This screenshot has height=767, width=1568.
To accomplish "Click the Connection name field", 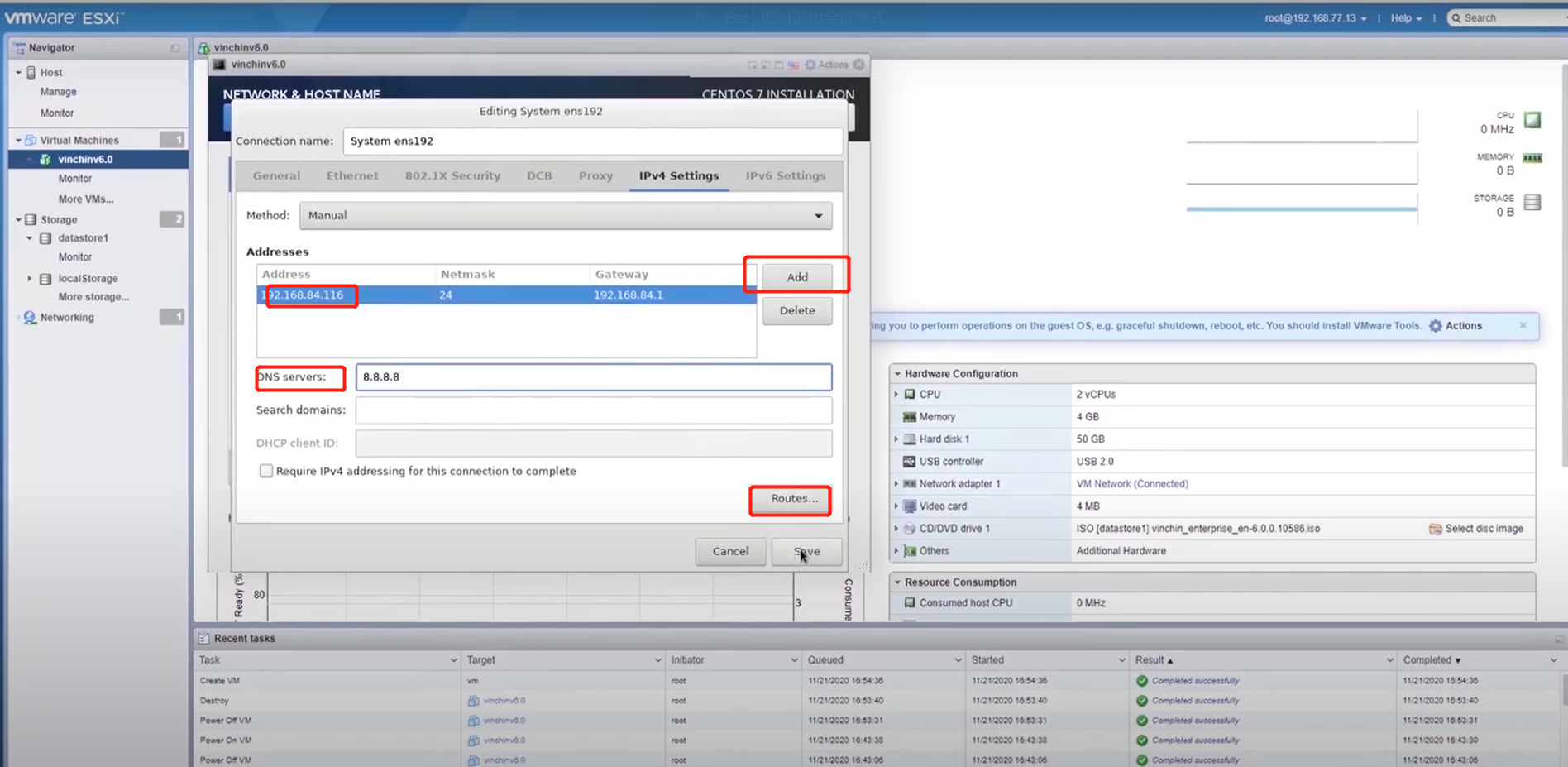I will click(x=593, y=141).
